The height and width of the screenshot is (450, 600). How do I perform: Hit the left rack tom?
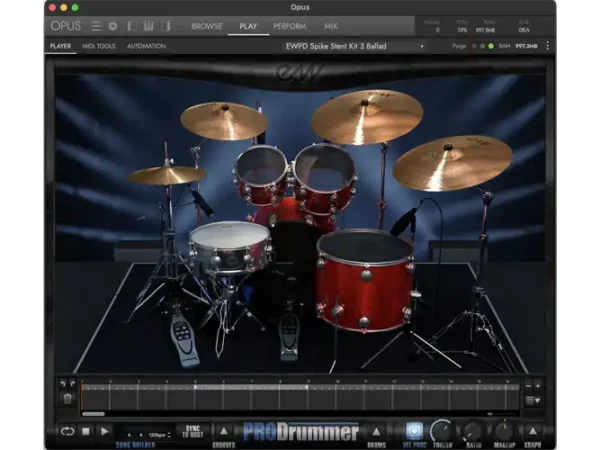tap(261, 174)
